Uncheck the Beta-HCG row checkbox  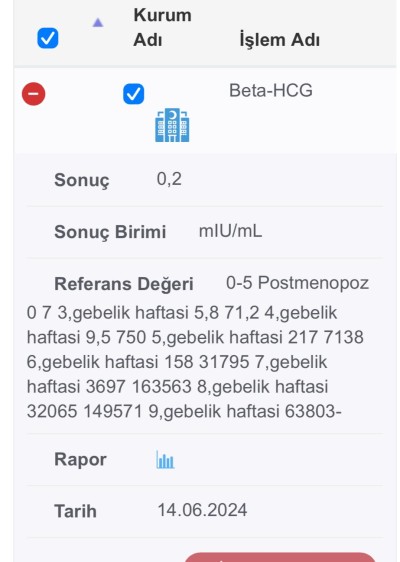coord(134,94)
